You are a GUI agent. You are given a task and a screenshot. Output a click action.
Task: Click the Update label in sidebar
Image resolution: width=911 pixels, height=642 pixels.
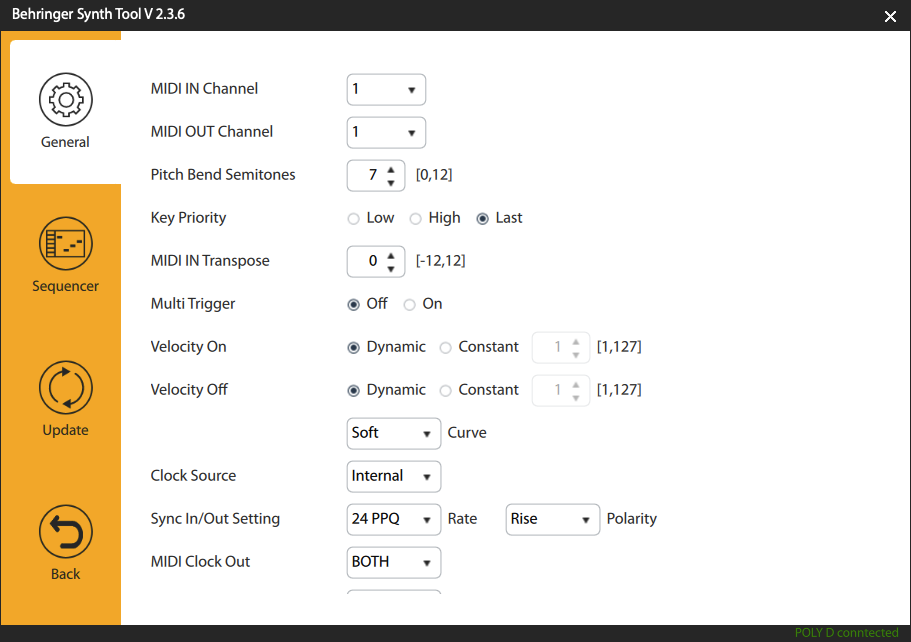tap(65, 430)
